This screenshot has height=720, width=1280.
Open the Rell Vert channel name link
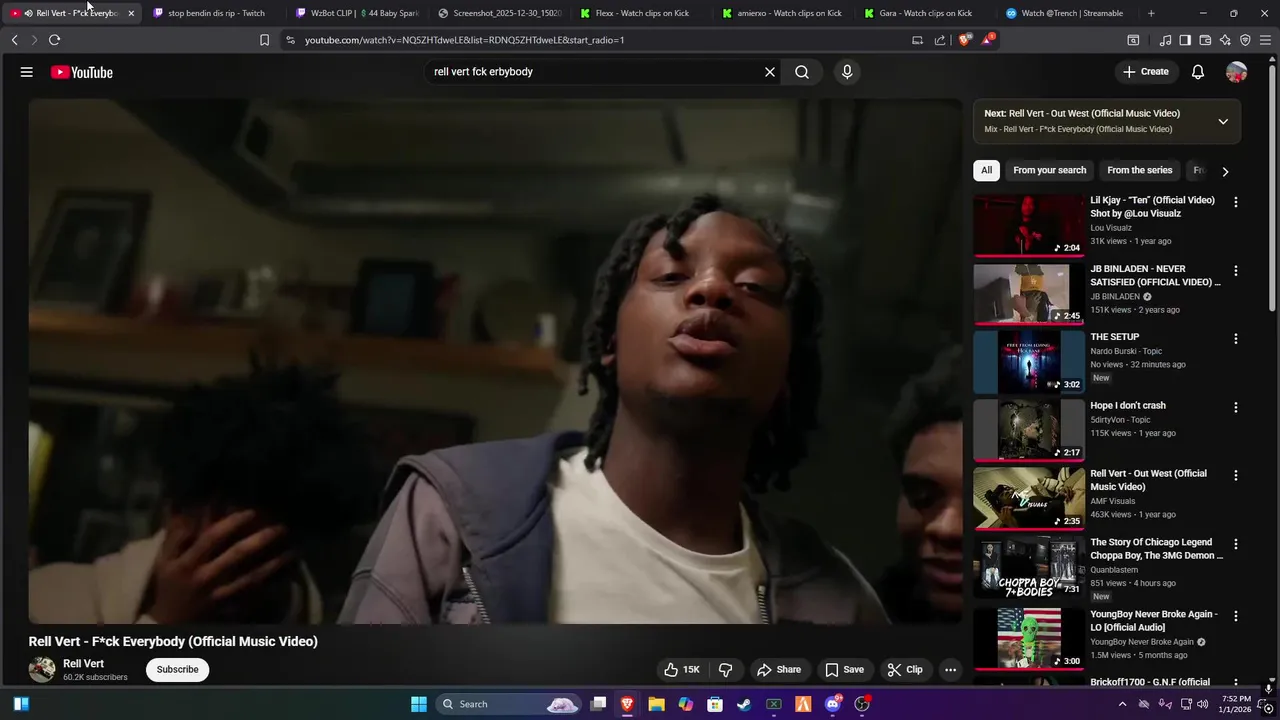tap(83, 664)
